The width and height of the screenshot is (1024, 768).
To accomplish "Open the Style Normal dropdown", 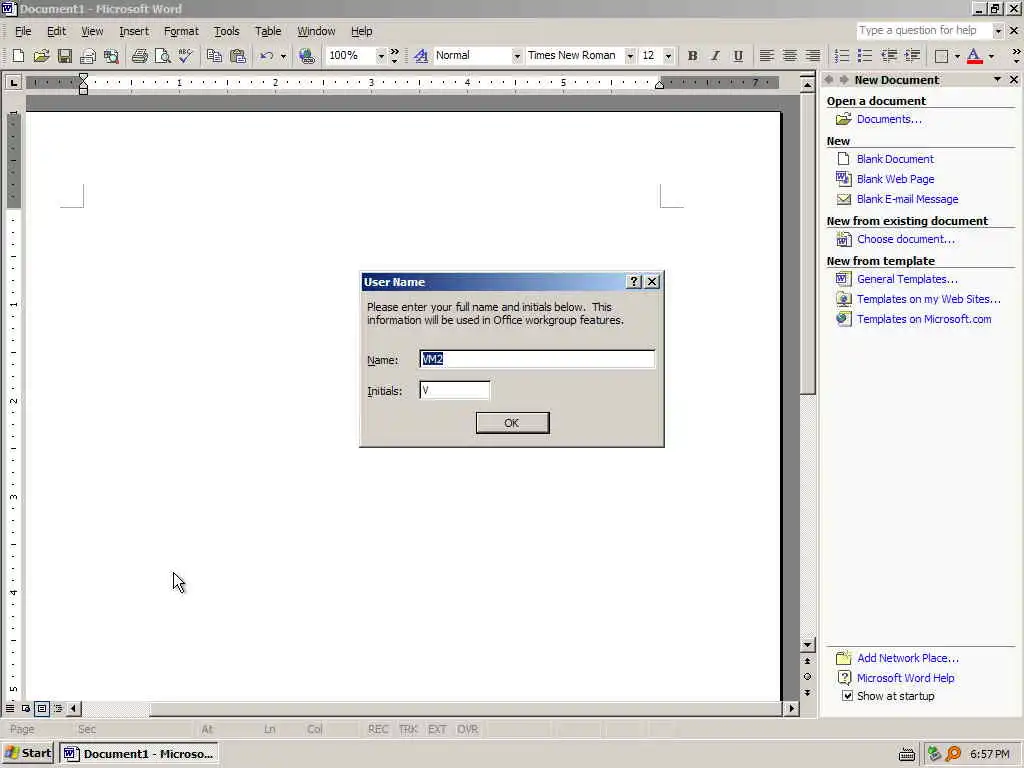I will tap(517, 56).
